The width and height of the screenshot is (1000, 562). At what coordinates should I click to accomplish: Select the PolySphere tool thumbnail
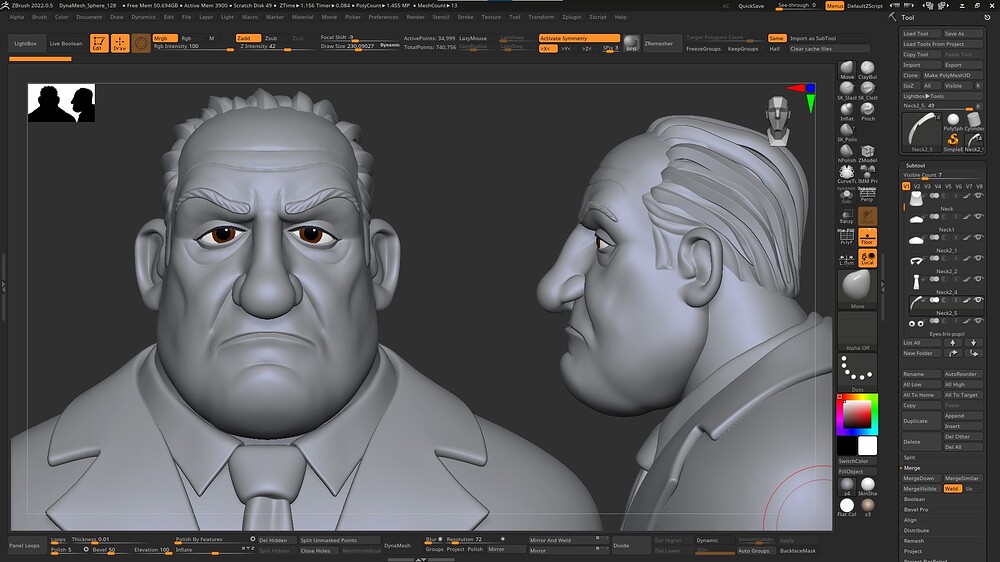[x=953, y=122]
